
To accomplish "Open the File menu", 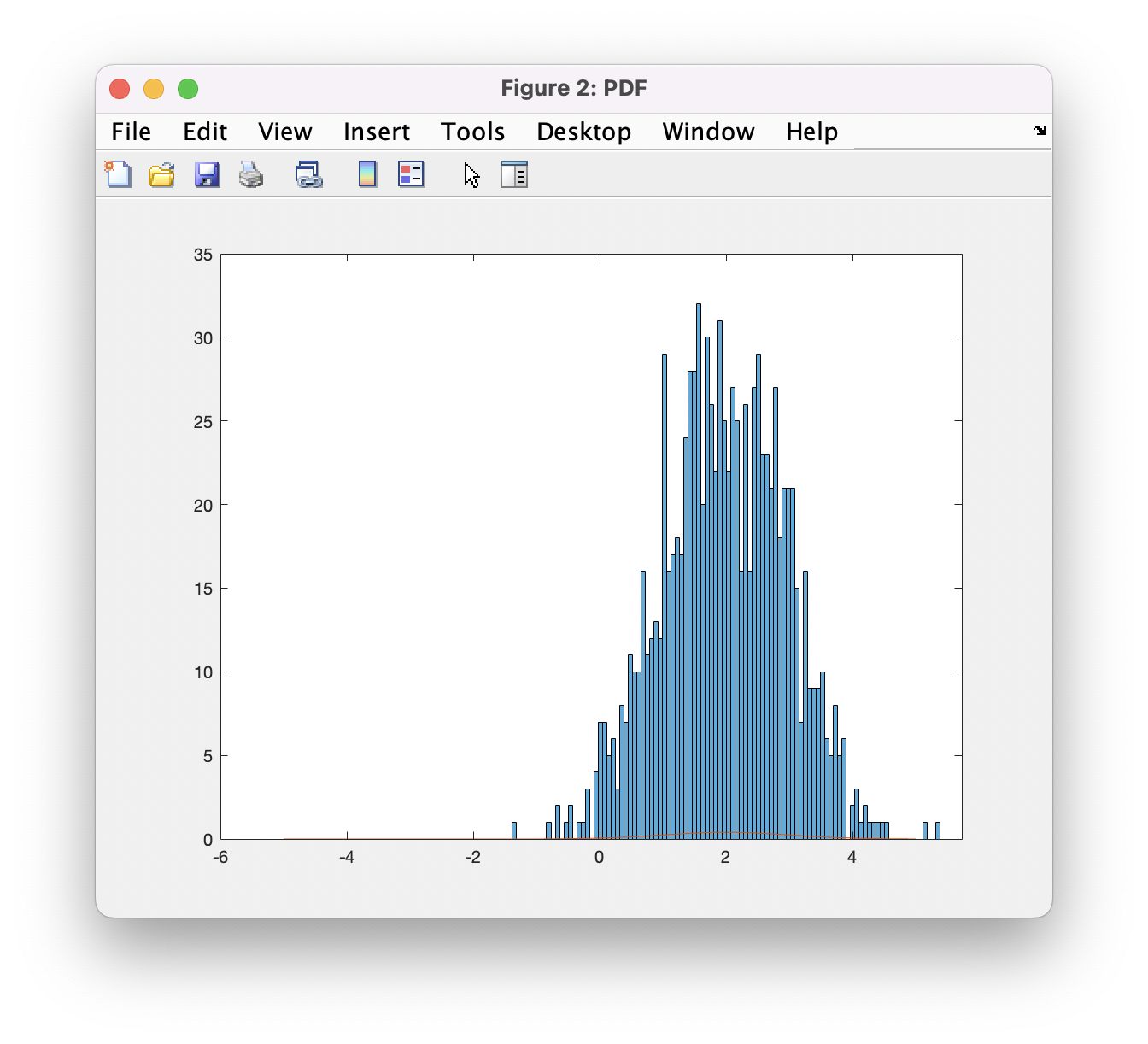I will [x=131, y=132].
